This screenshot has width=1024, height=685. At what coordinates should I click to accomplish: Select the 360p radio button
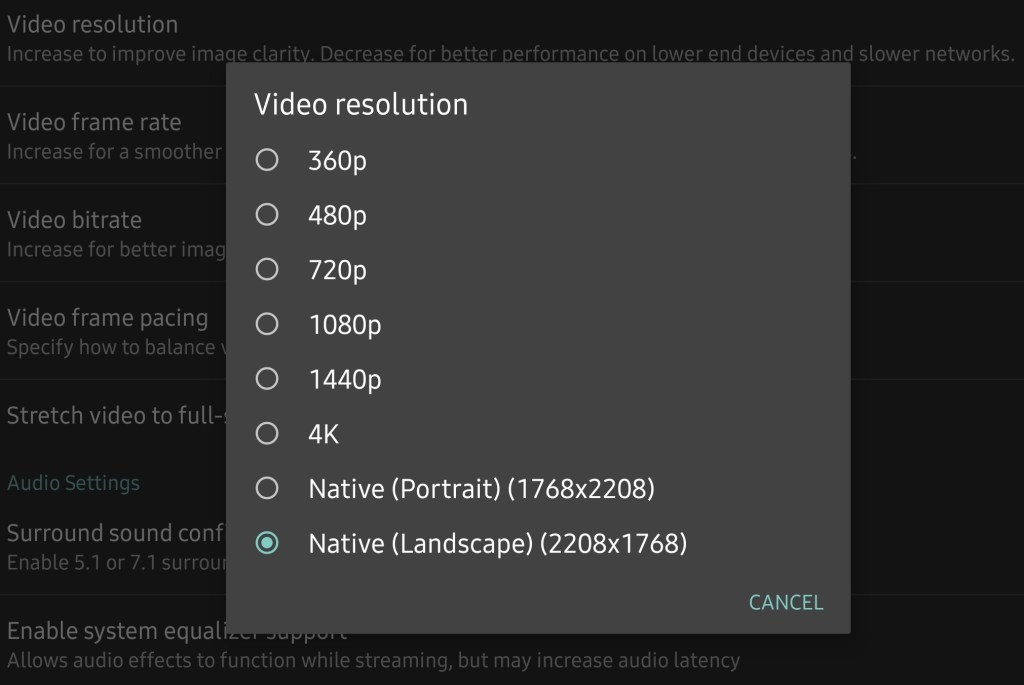(267, 160)
